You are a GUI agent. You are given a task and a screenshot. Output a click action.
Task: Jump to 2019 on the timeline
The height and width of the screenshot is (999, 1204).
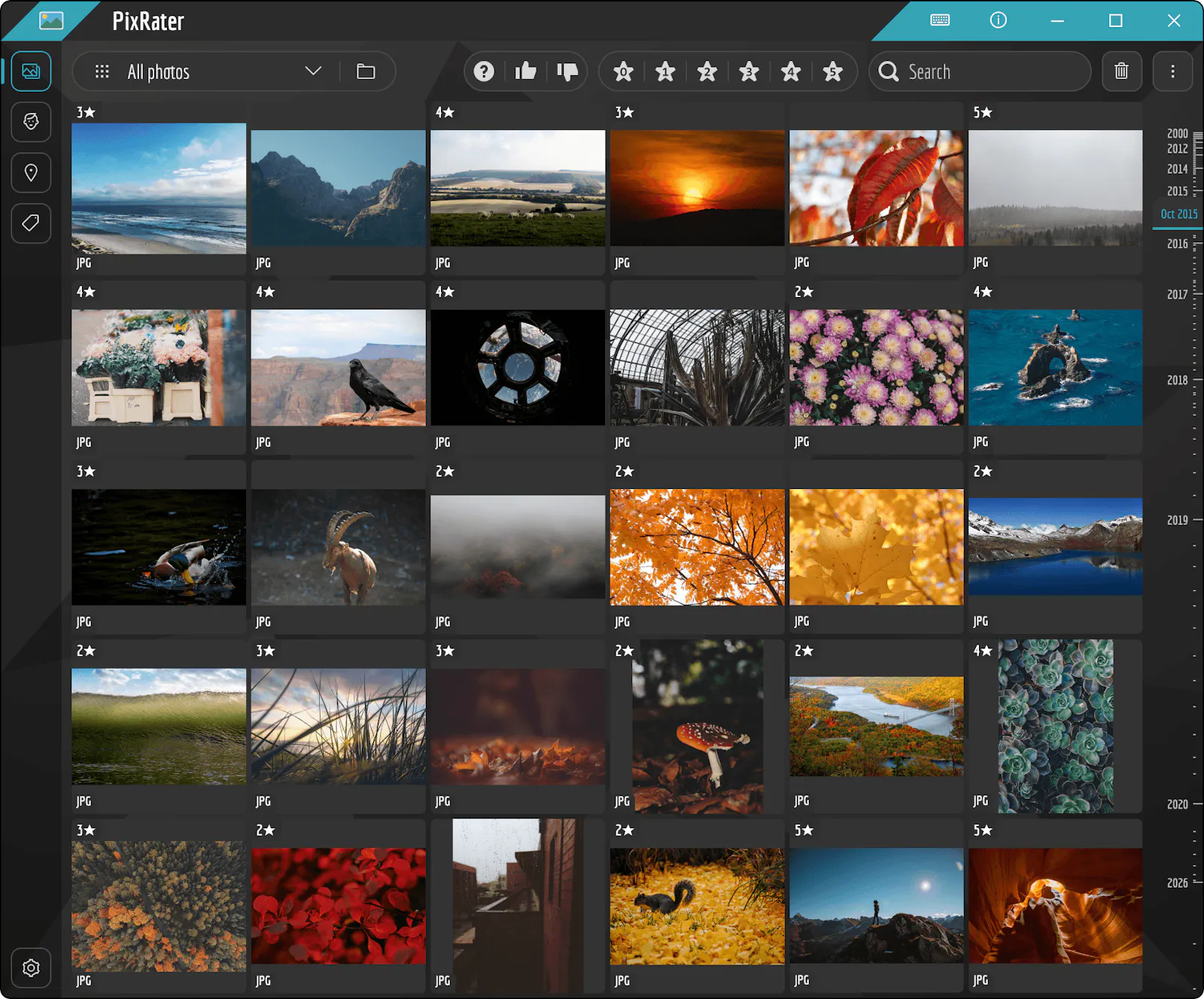1178,521
